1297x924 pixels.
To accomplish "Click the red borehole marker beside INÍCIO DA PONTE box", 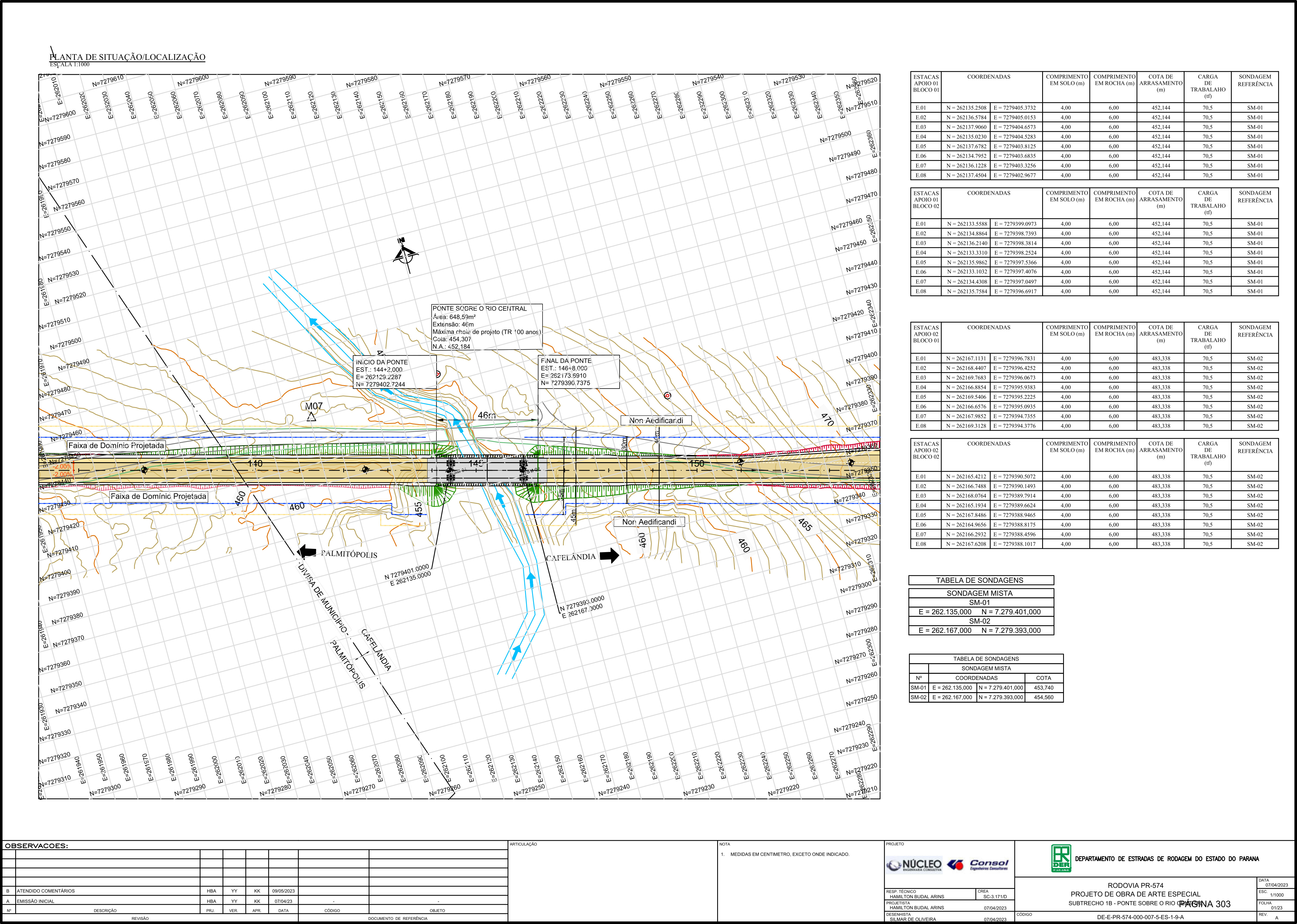I will coord(438,374).
